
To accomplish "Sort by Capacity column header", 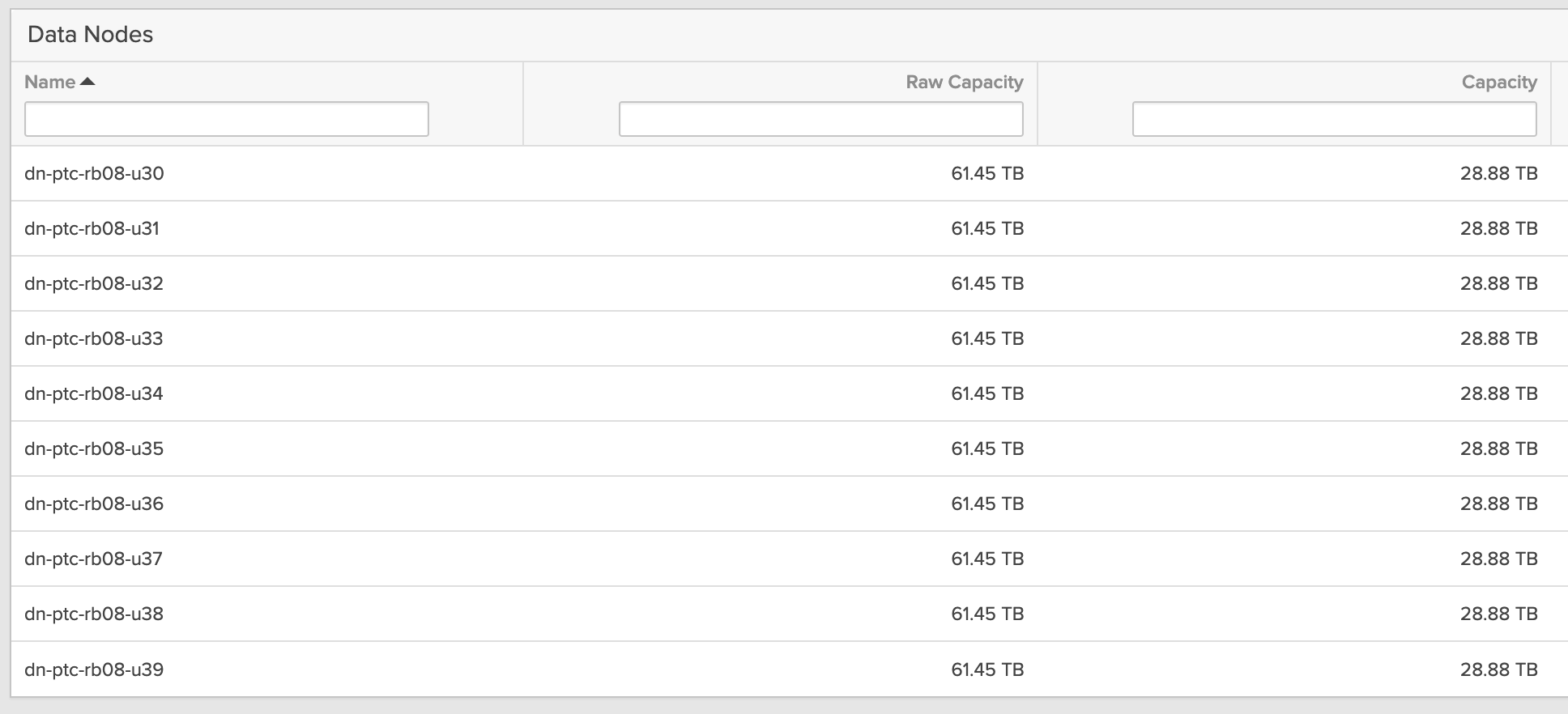I will (1498, 82).
